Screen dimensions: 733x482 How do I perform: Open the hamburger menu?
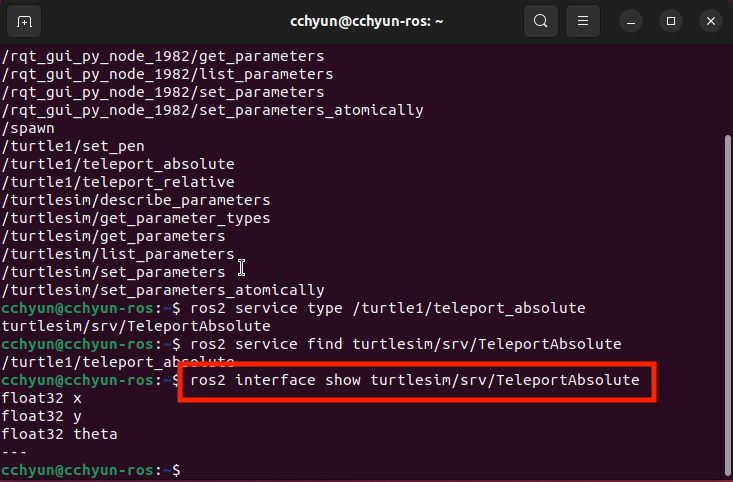pyautogui.click(x=582, y=21)
